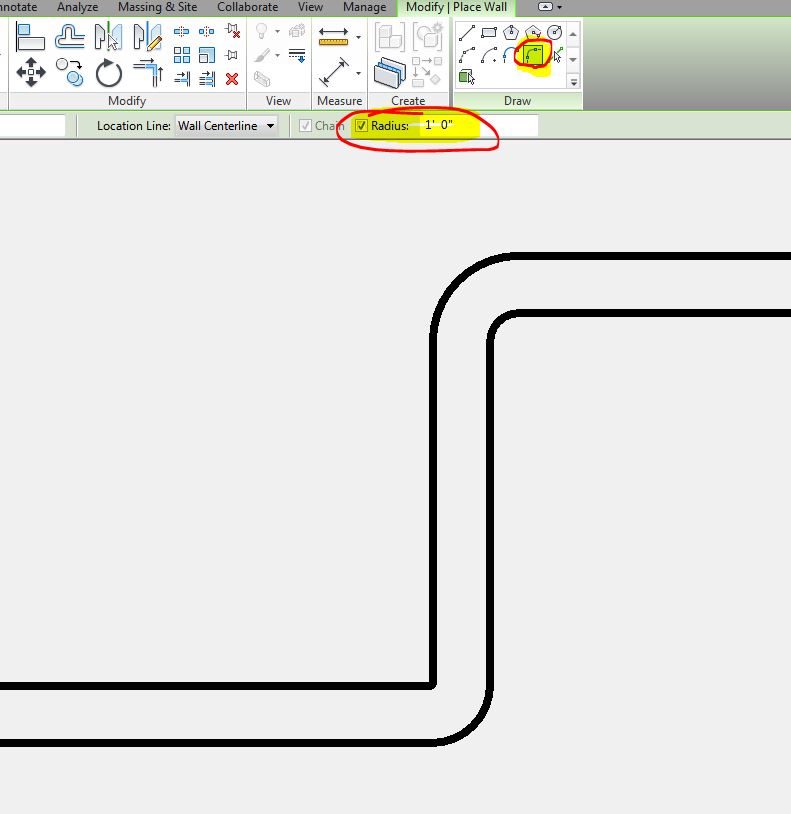The width and height of the screenshot is (791, 814).
Task: Select the Rectangle draw tool
Action: pyautogui.click(x=489, y=32)
